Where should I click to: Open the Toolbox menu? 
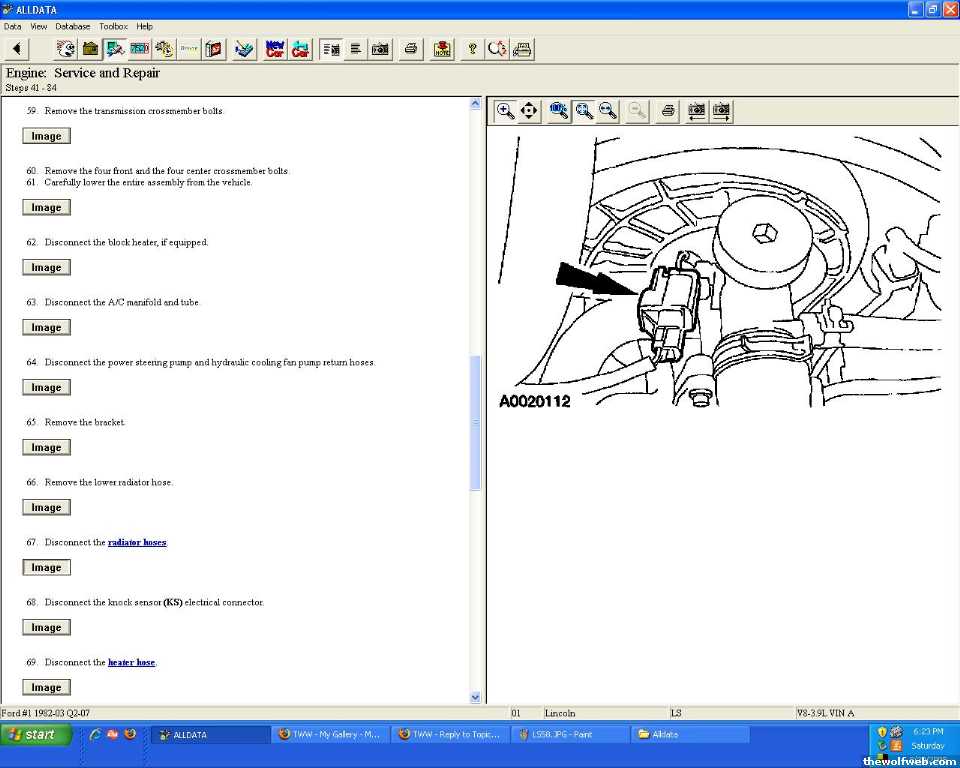(x=113, y=26)
